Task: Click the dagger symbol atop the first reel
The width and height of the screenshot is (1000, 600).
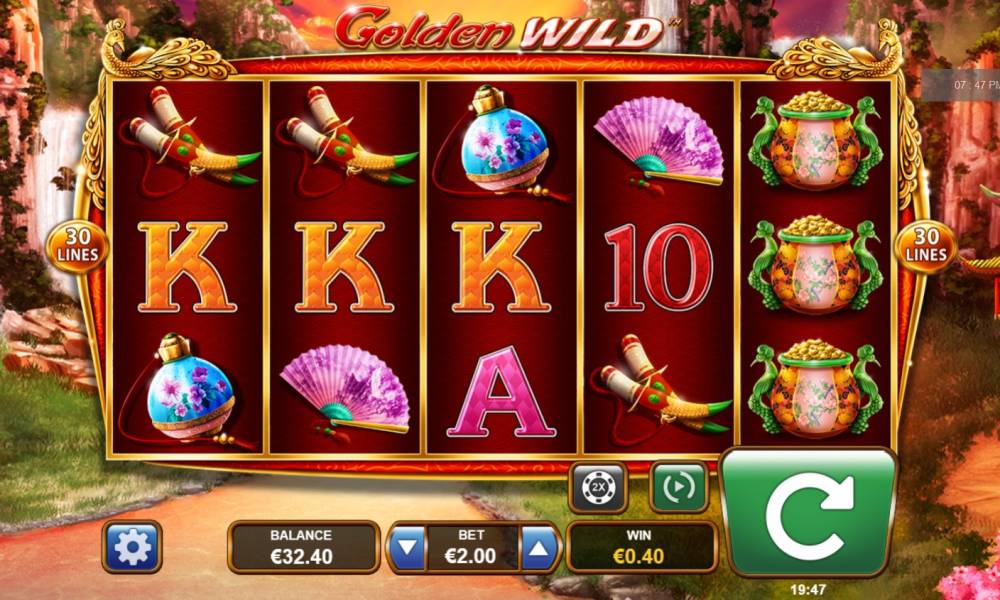Action: coord(189,142)
